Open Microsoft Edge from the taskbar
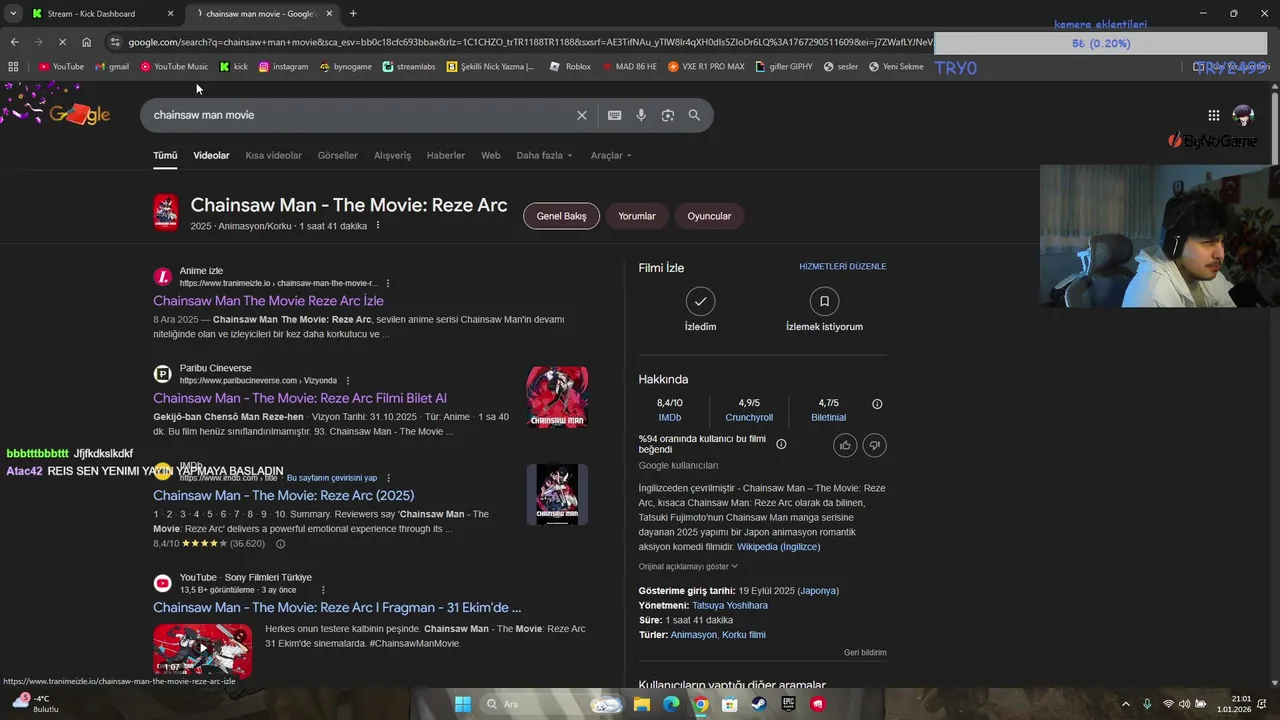Image resolution: width=1280 pixels, height=720 pixels. pyautogui.click(x=671, y=704)
